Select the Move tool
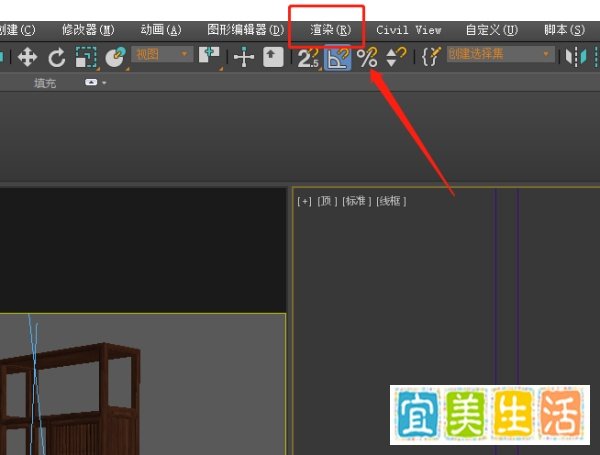The image size is (600, 455). pos(28,57)
